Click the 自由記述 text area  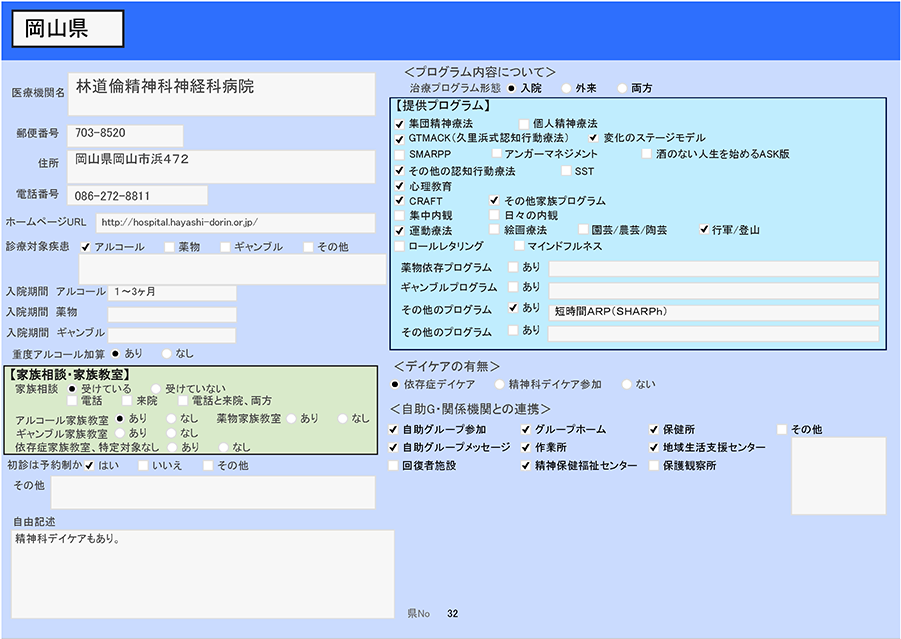(x=202, y=573)
